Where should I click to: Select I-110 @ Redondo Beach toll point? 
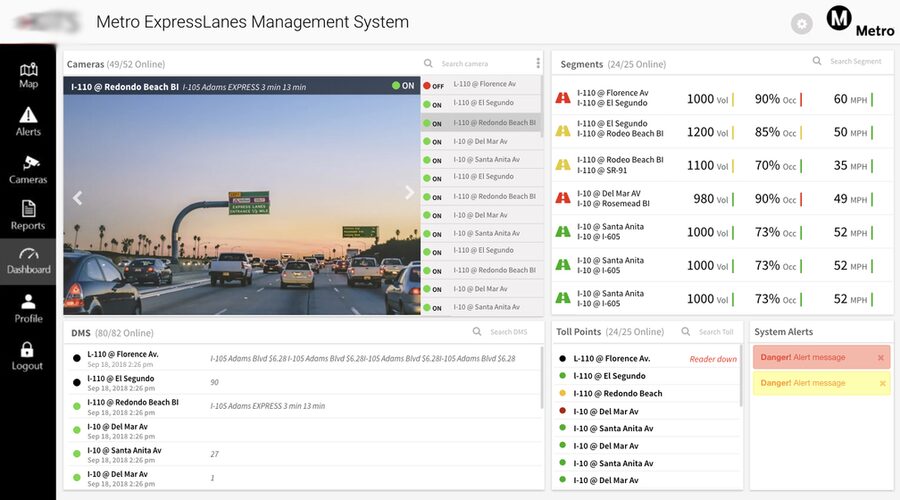click(x=618, y=393)
